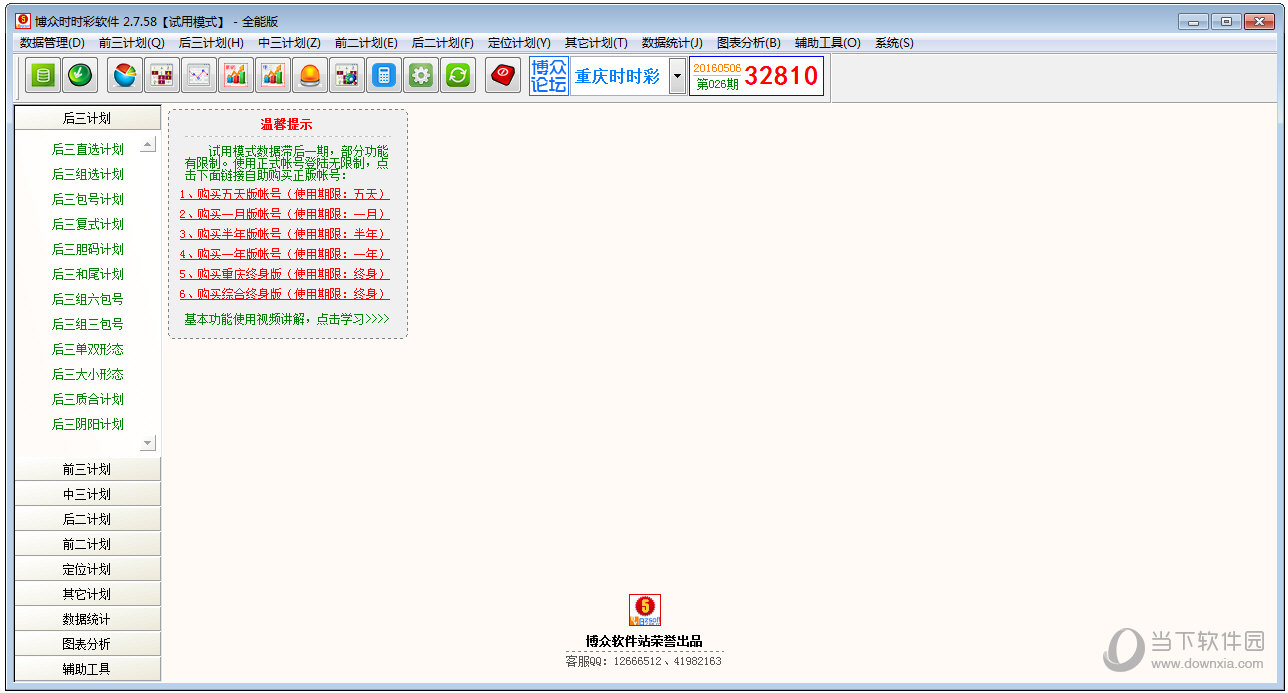Open the line trend chart toolbar icon
The width and height of the screenshot is (1288, 693).
(x=198, y=75)
